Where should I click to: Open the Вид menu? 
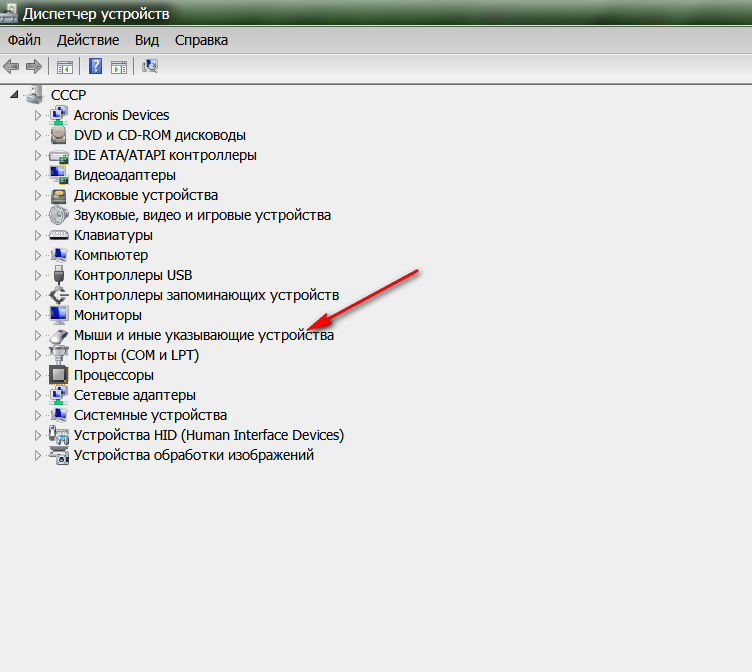147,40
